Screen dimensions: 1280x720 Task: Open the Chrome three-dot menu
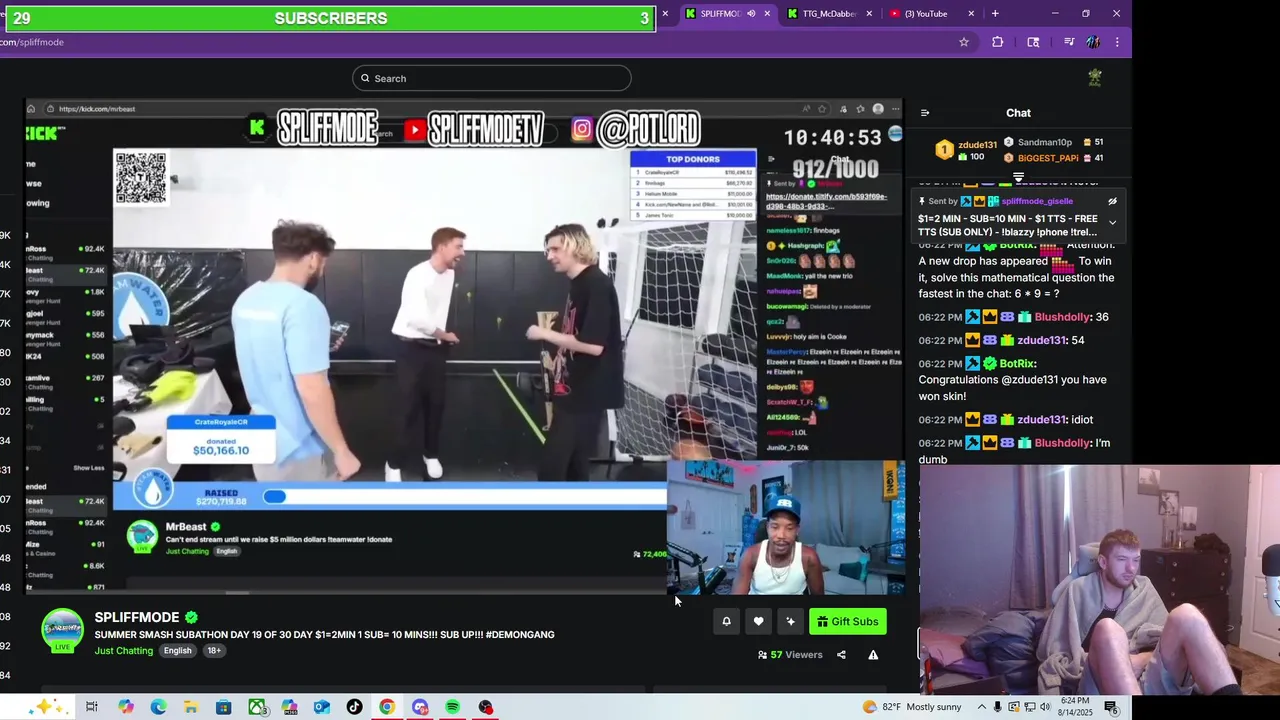1117,42
